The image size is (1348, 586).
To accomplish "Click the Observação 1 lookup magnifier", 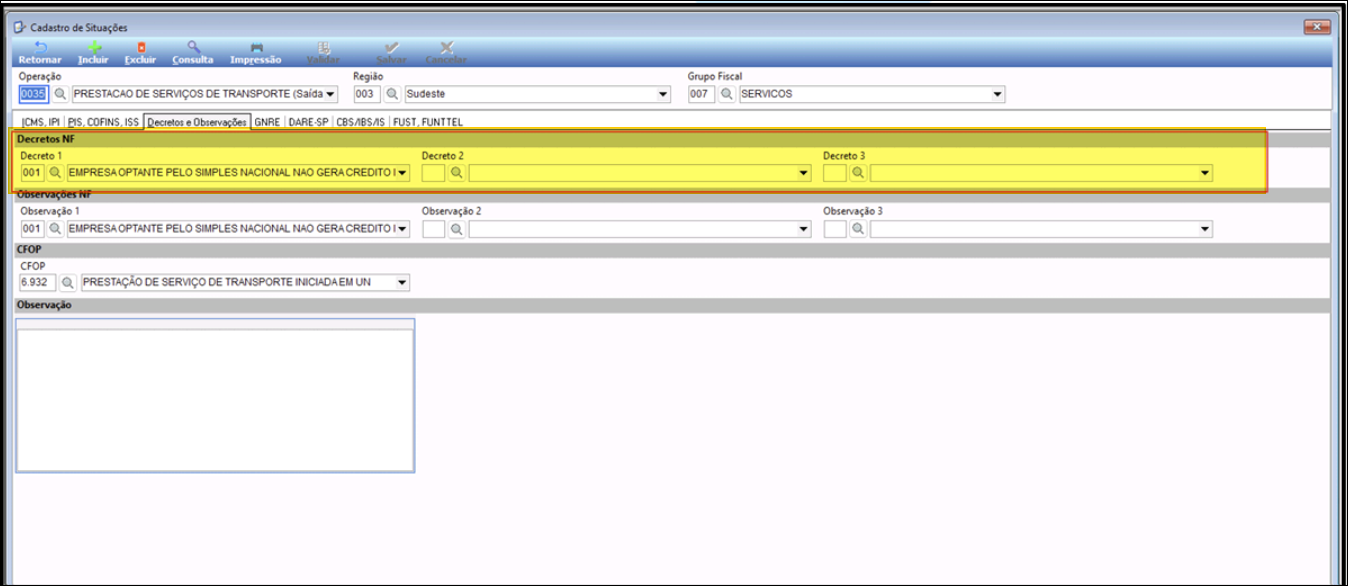I will (x=56, y=229).
